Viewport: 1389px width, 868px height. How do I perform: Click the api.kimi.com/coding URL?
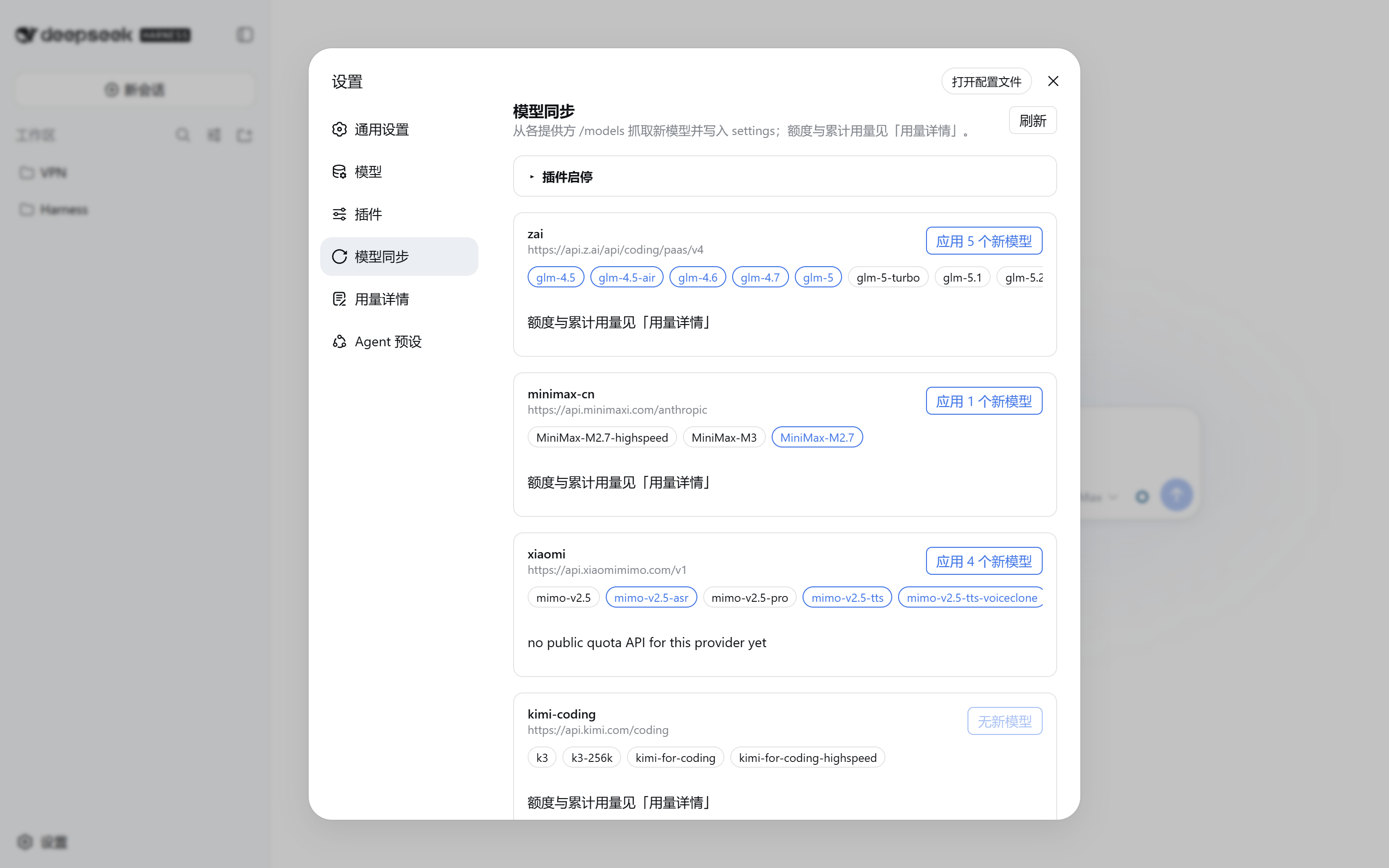[598, 730]
